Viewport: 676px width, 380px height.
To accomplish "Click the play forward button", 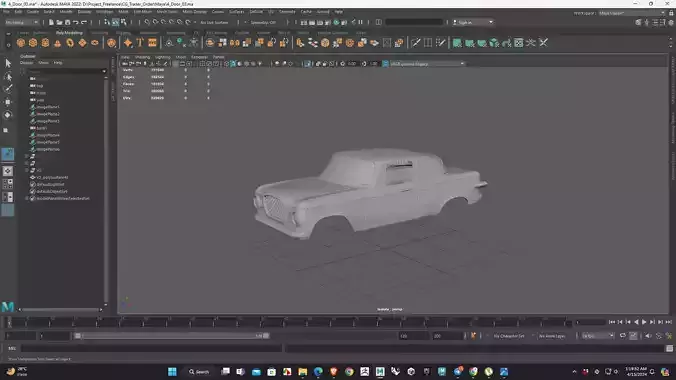I will pyautogui.click(x=644, y=322).
